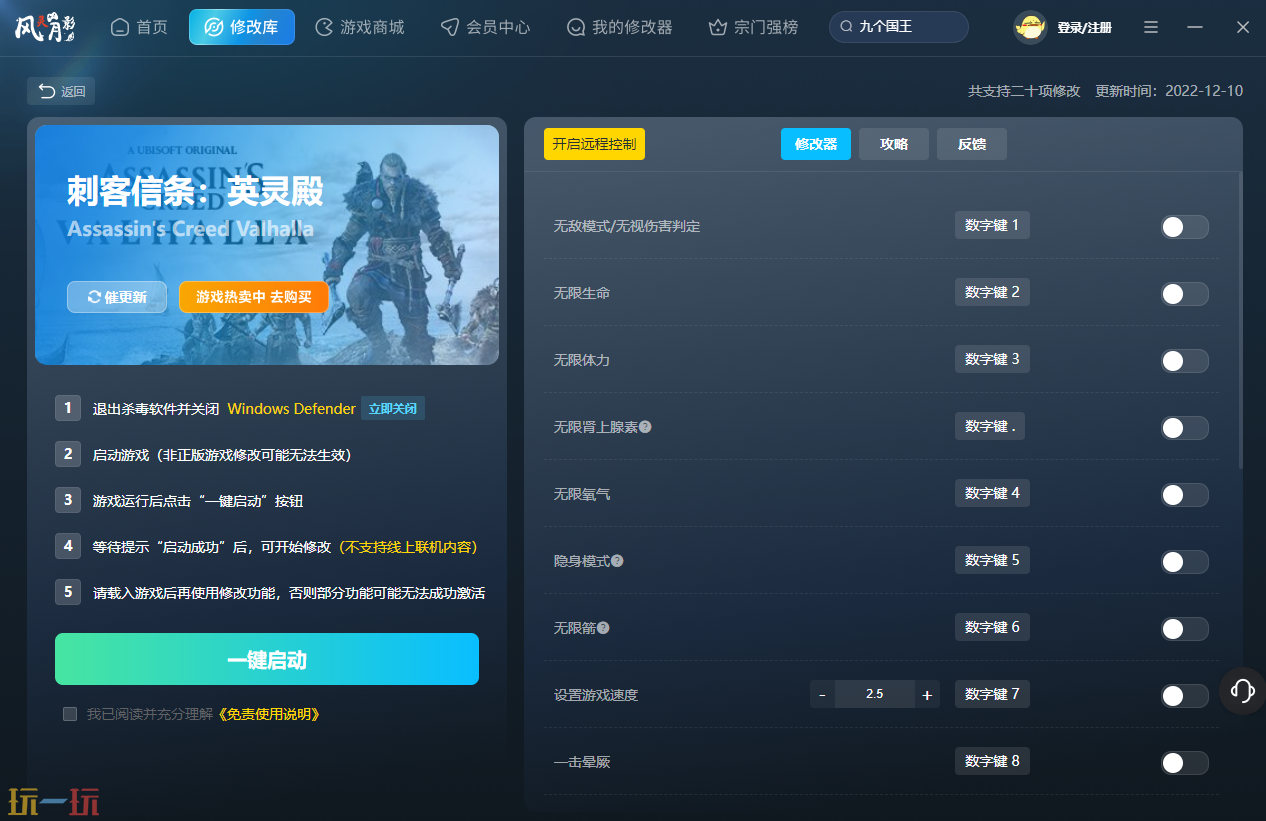Click the 风灵月影 logo
Image resolution: width=1266 pixels, height=821 pixels.
[45, 27]
